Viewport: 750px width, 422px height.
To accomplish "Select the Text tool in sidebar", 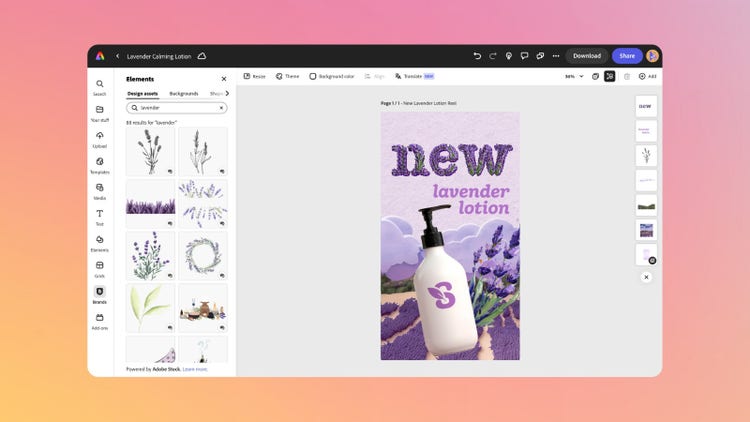I will click(x=100, y=216).
